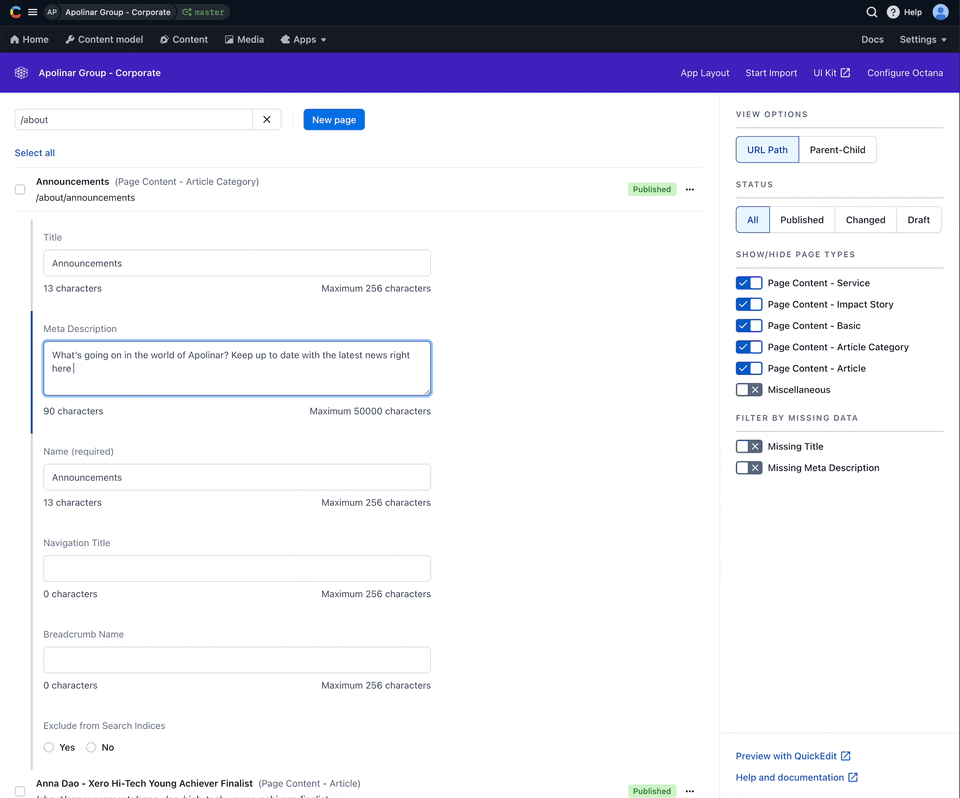
Task: Open actions menu for Announcements row
Action: pyautogui.click(x=690, y=189)
